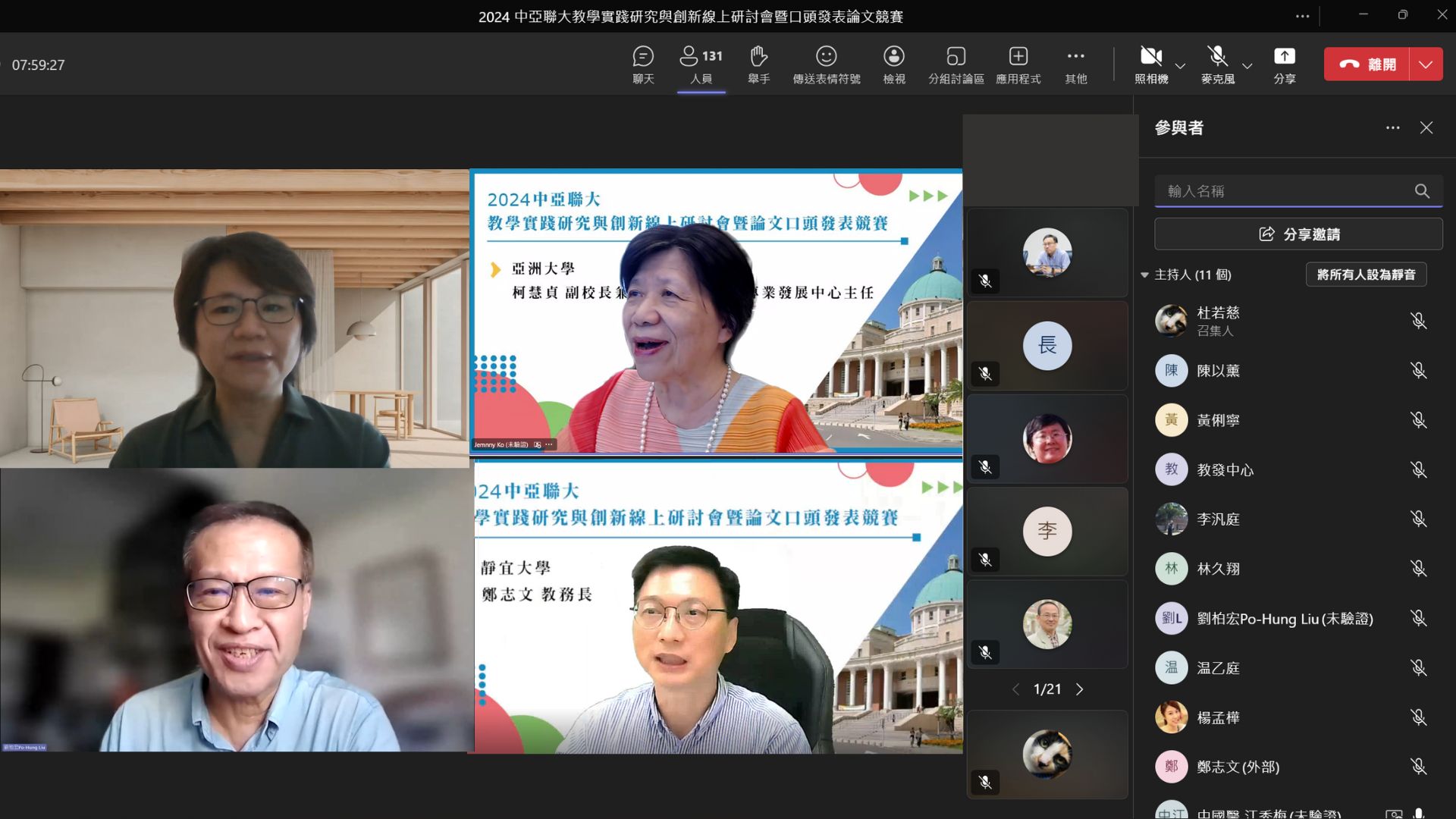Open Jemnny Ko tile more options
Screen dimensions: 1456x819
[549, 444]
